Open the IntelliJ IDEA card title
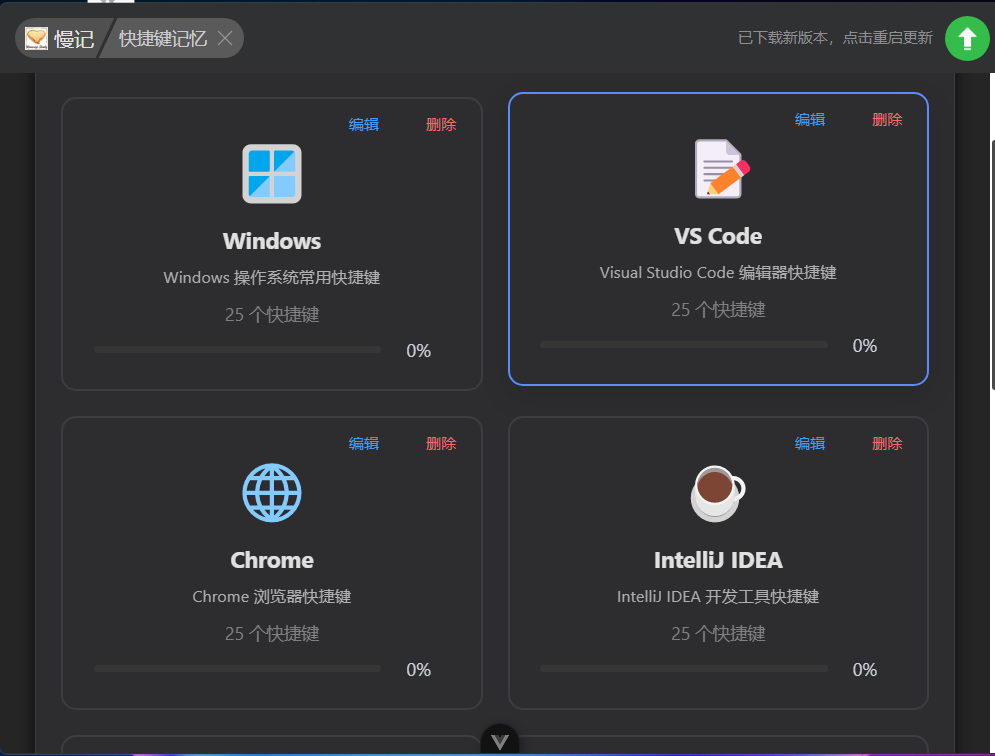This screenshot has height=756, width=995. tap(718, 560)
